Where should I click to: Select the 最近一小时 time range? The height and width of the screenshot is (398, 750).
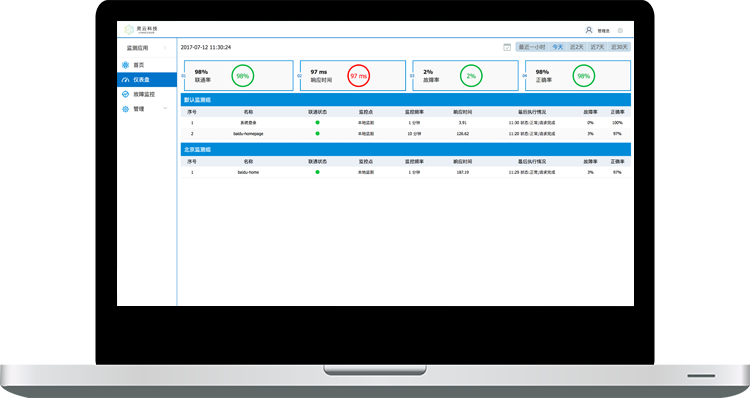532,47
